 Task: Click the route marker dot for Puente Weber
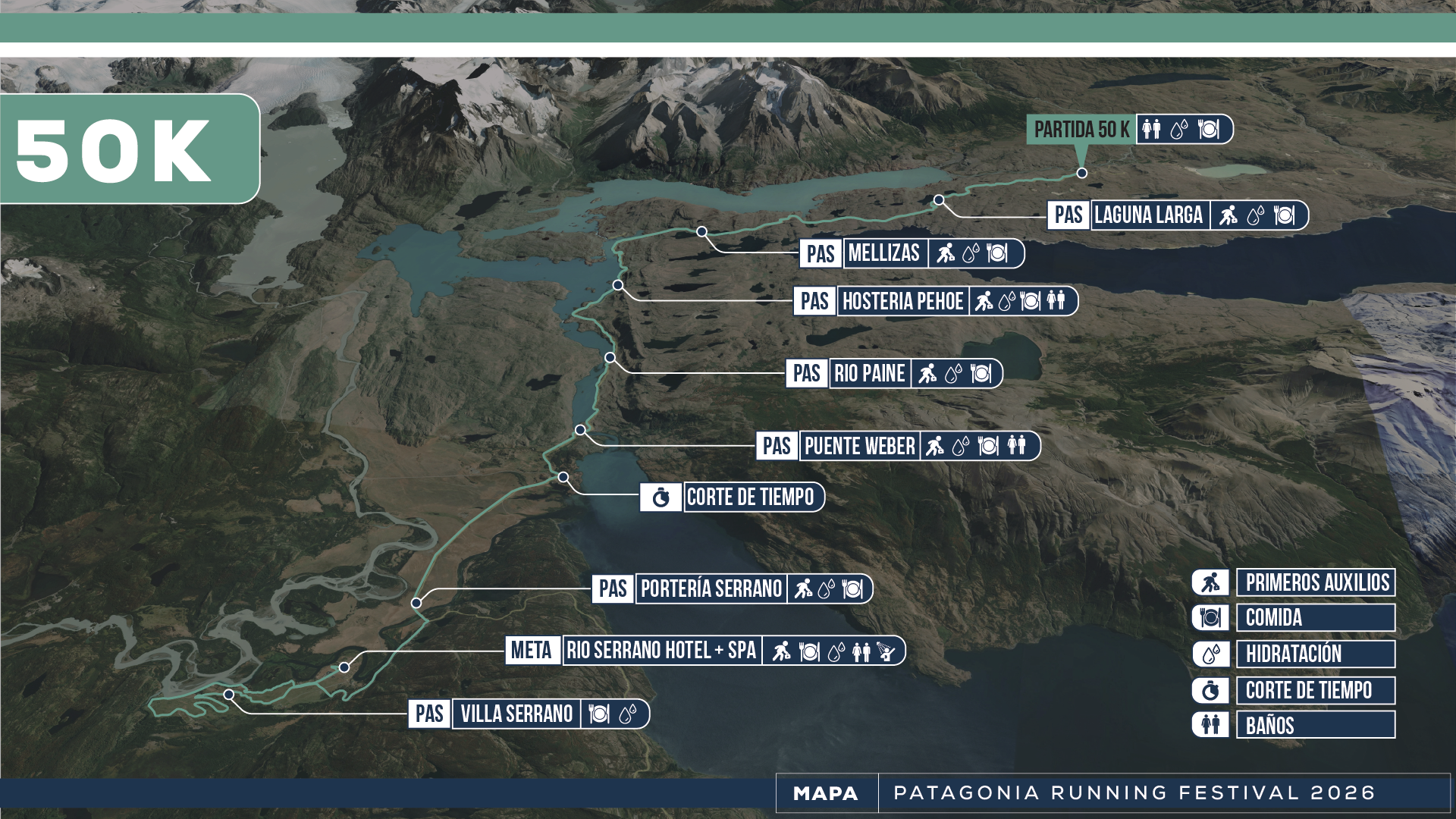click(580, 430)
